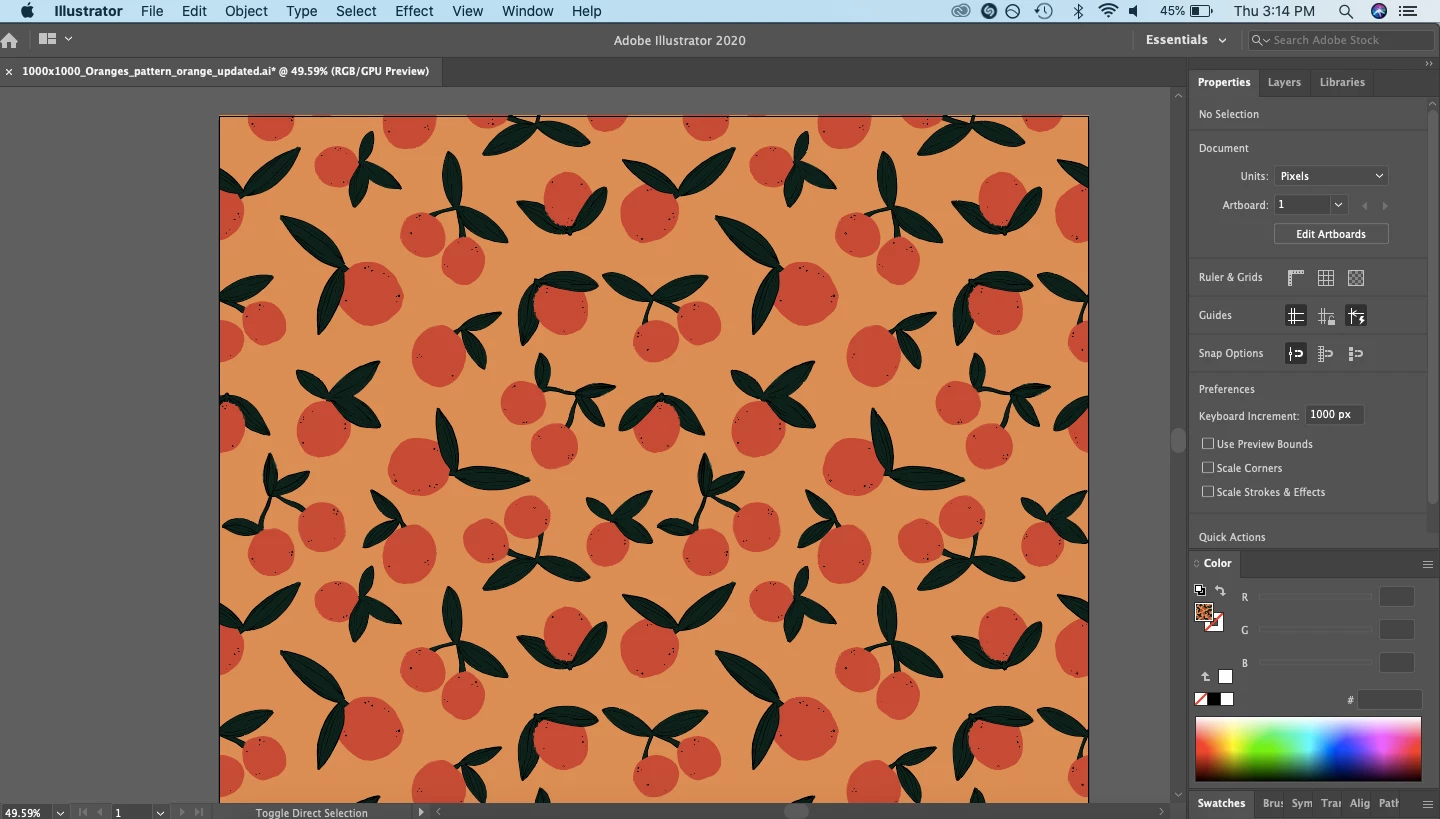Show the grid icon in Ruler & Grids
This screenshot has height=819, width=1440.
(x=1326, y=278)
